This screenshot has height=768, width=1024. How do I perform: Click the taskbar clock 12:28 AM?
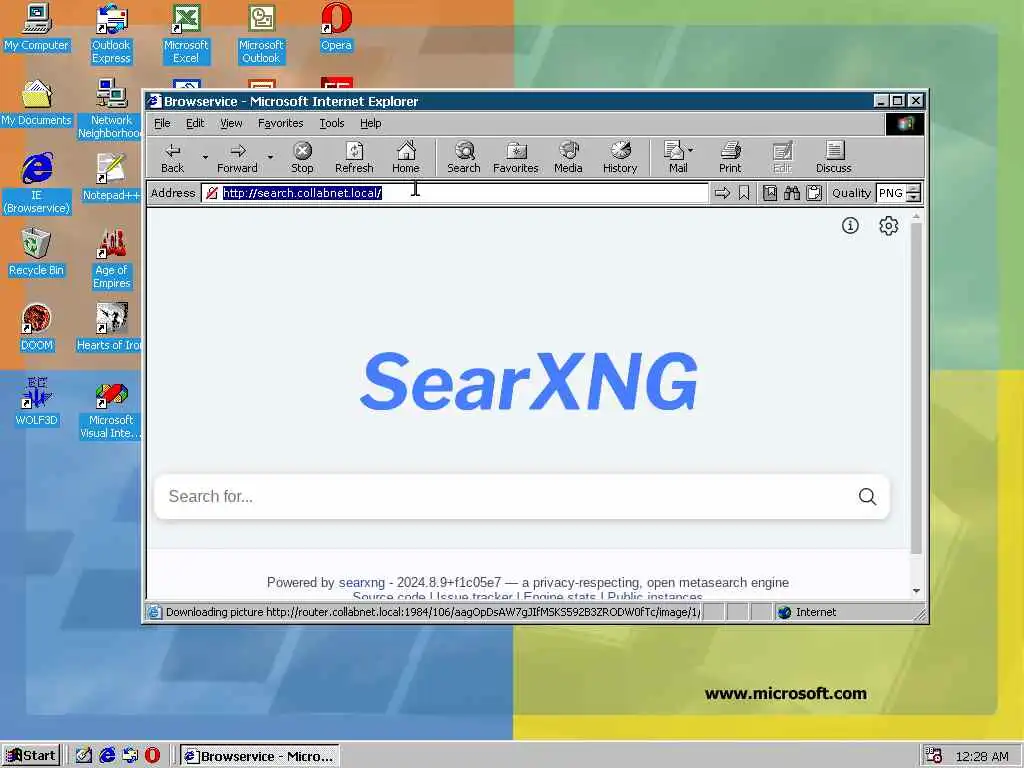(982, 756)
